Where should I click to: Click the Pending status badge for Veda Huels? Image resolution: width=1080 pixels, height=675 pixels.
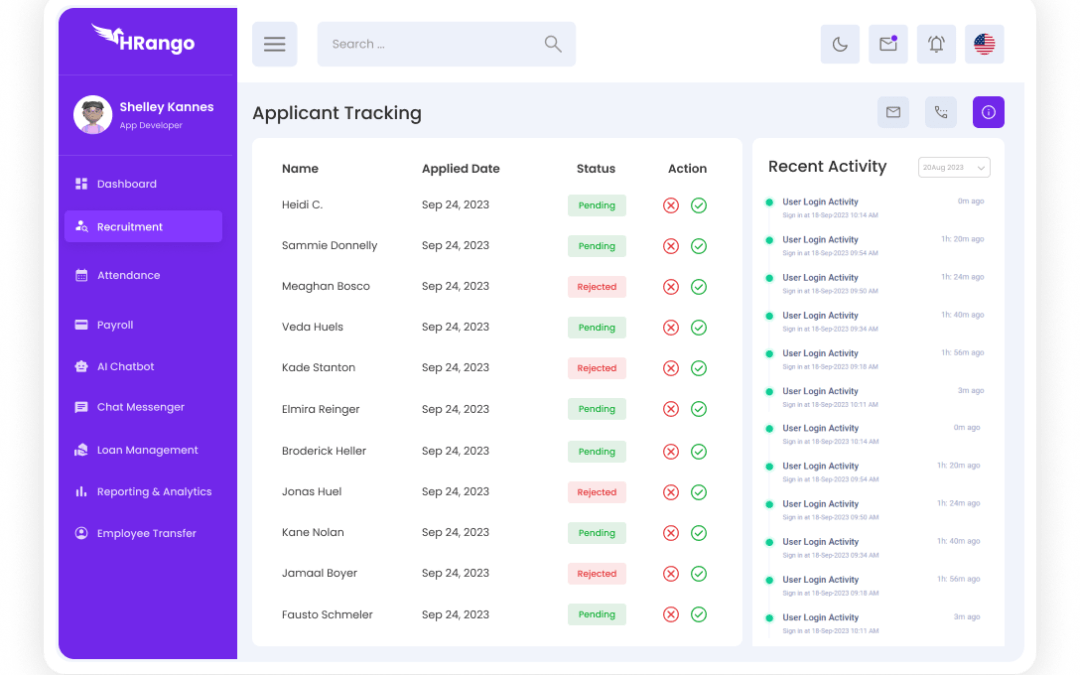[597, 328]
